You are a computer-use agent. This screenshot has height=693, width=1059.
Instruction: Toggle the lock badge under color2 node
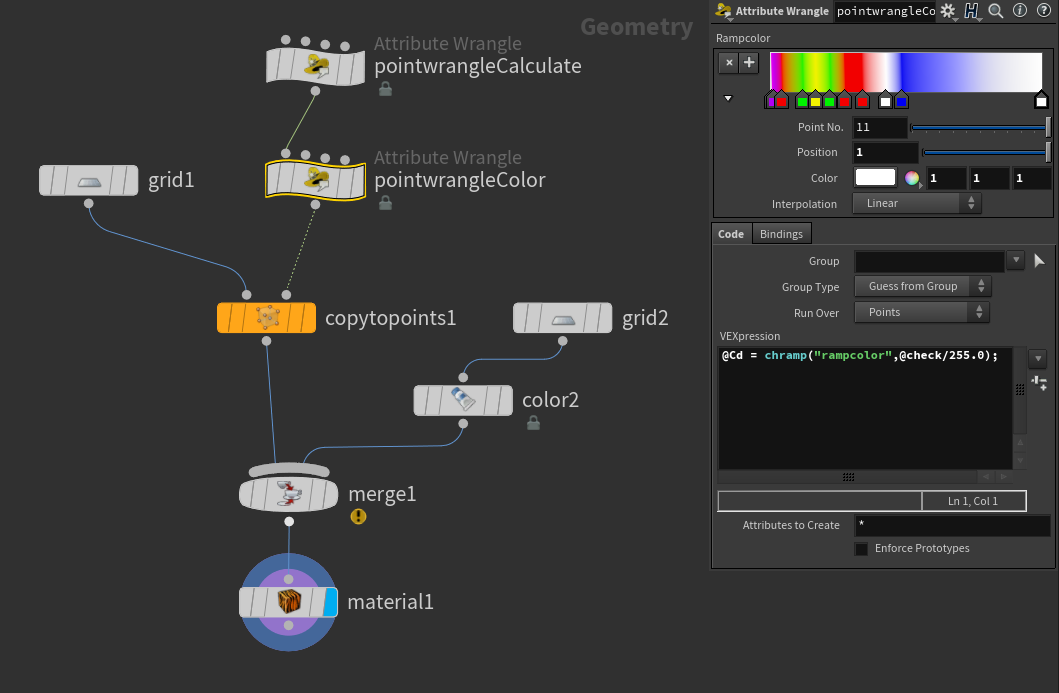click(533, 423)
